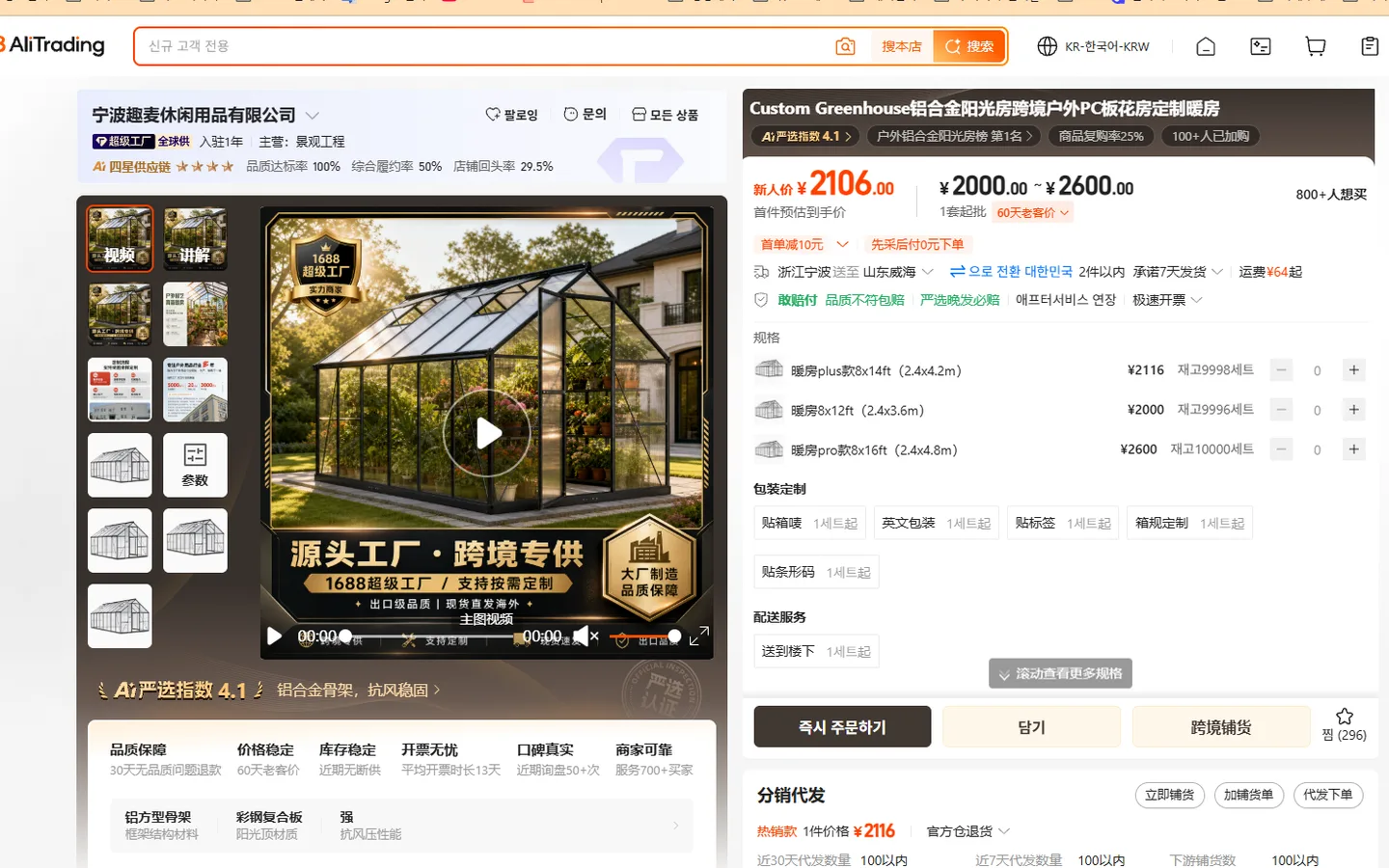The width and height of the screenshot is (1389, 868).
Task: Open 滚动查看更多规格 expander
Action: click(x=1060, y=673)
